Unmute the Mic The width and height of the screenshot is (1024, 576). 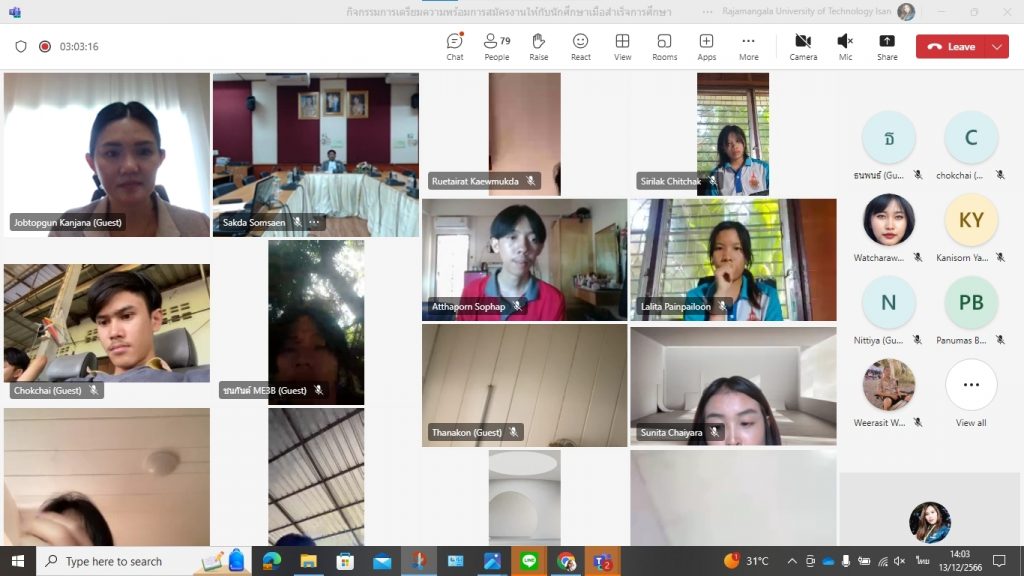tap(845, 46)
